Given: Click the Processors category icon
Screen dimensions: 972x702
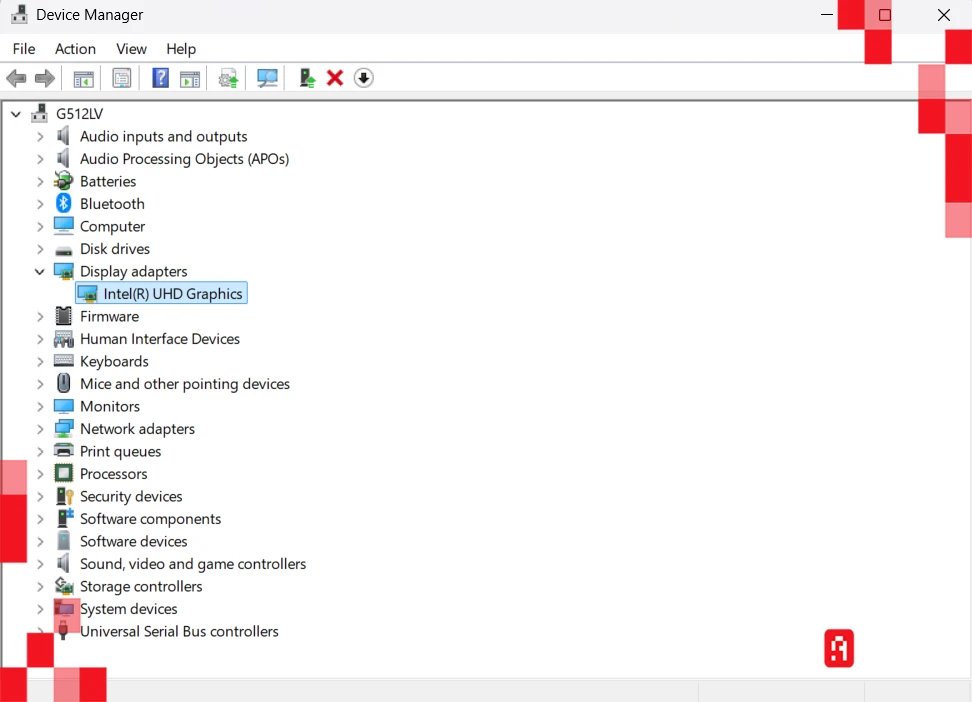Looking at the screenshot, I should (x=63, y=474).
